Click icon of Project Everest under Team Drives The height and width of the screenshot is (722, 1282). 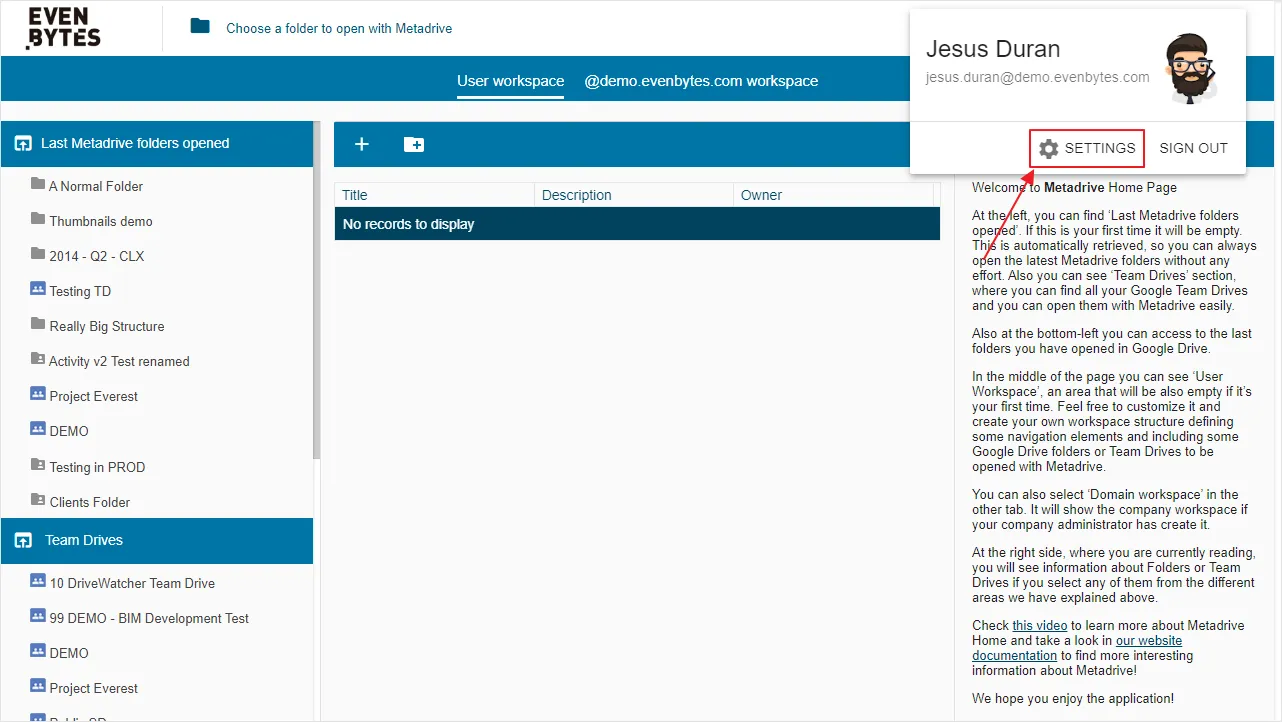(x=38, y=687)
